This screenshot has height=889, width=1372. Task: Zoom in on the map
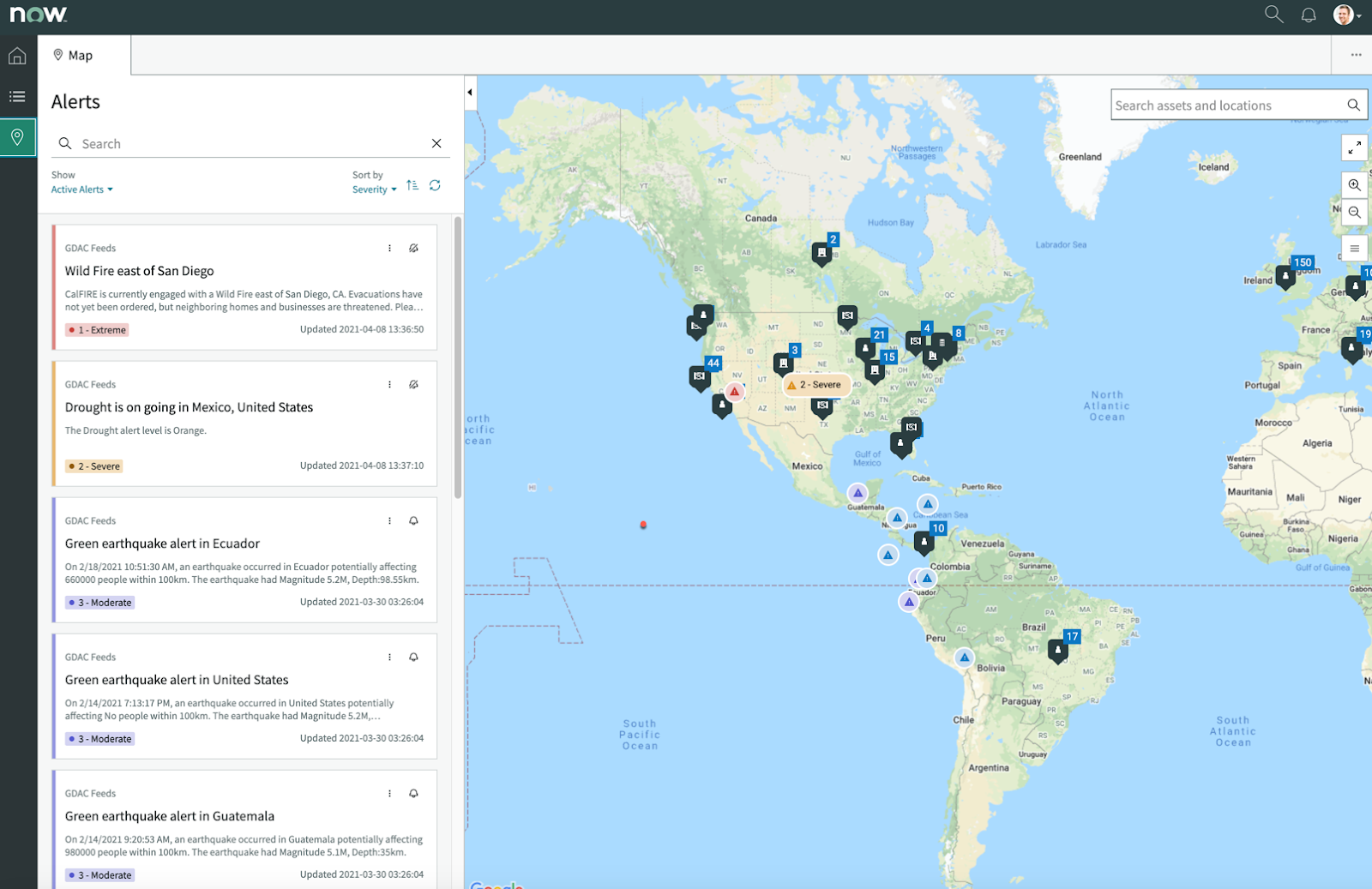(1354, 185)
